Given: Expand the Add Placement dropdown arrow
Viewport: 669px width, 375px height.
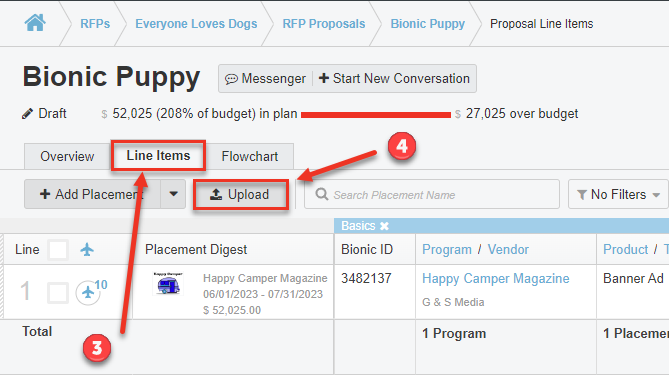Looking at the screenshot, I should pos(173,194).
